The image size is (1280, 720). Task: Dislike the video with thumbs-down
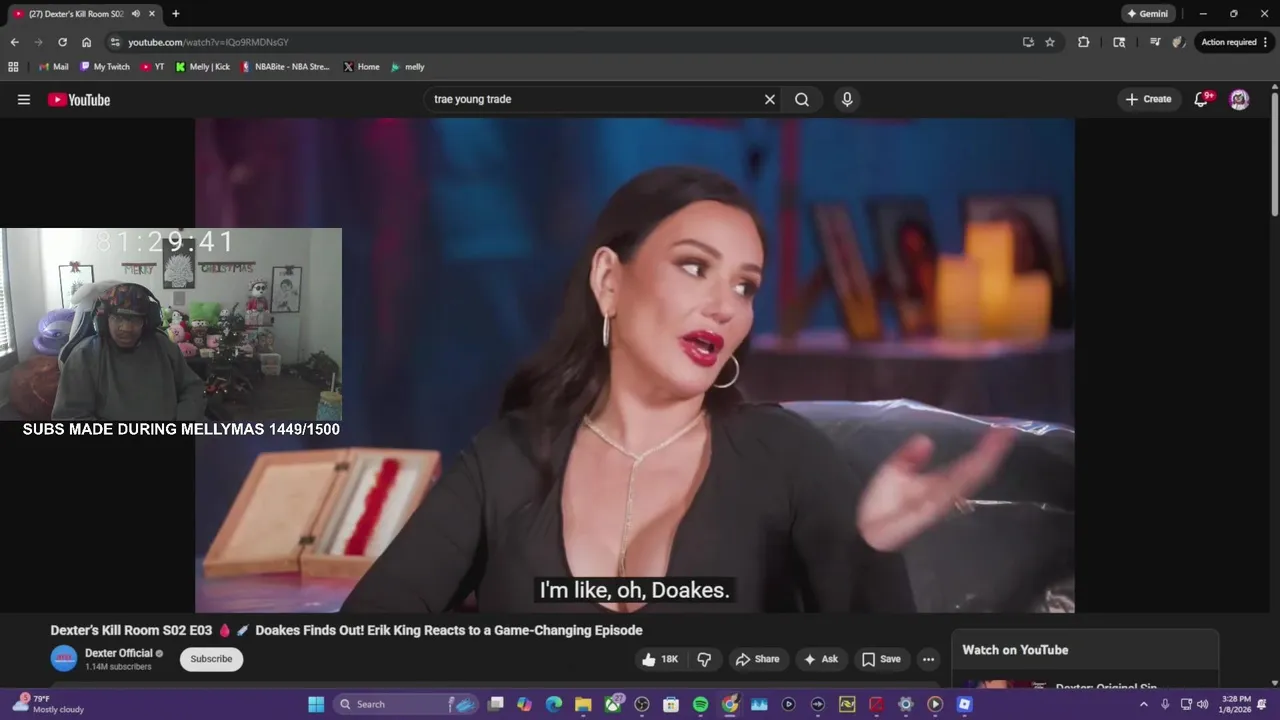point(704,659)
